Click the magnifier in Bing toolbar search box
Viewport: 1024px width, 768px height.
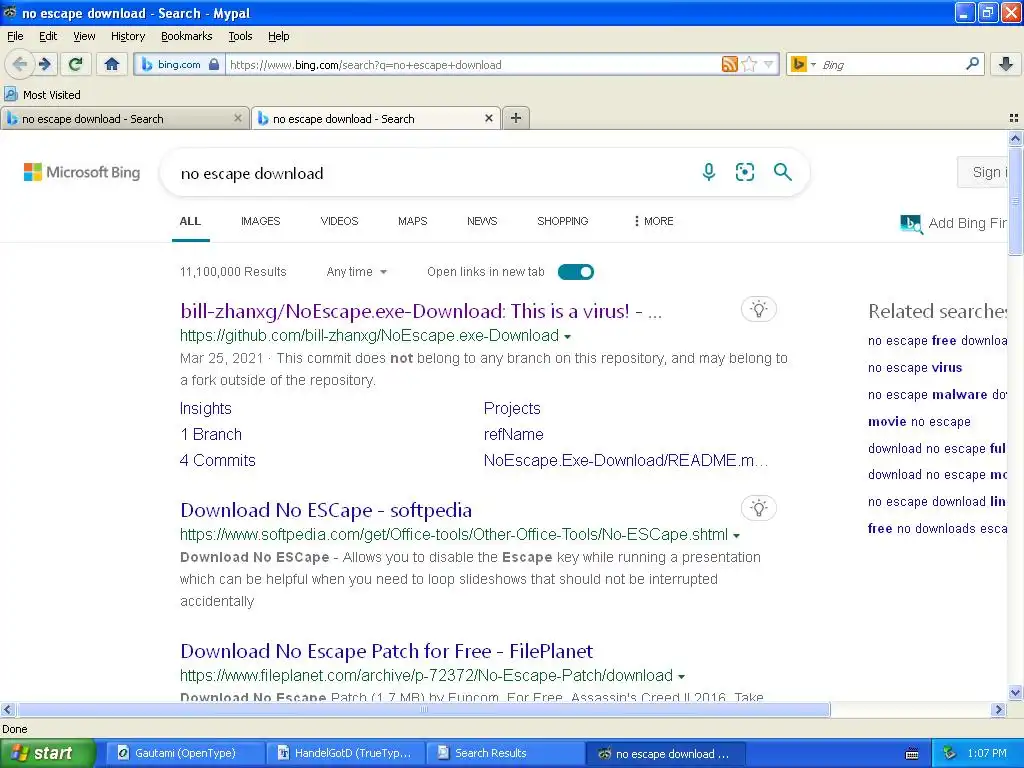click(972, 64)
